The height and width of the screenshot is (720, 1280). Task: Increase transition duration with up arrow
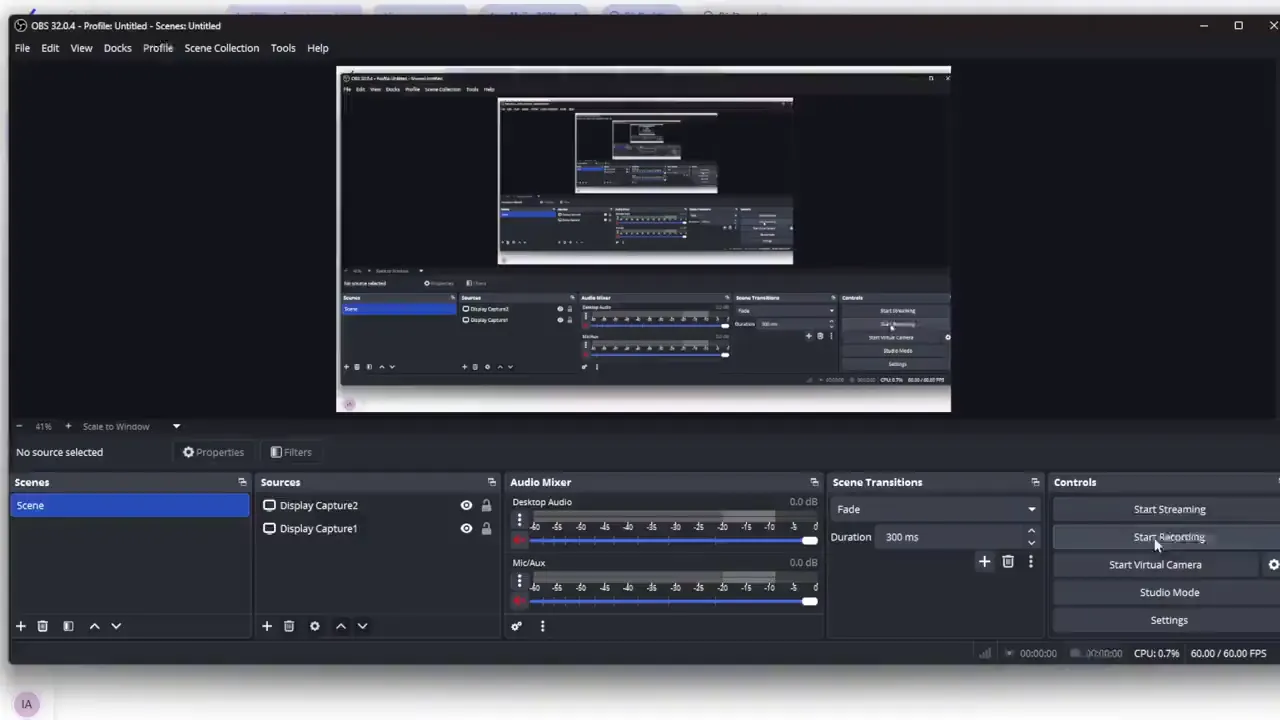(x=1031, y=531)
